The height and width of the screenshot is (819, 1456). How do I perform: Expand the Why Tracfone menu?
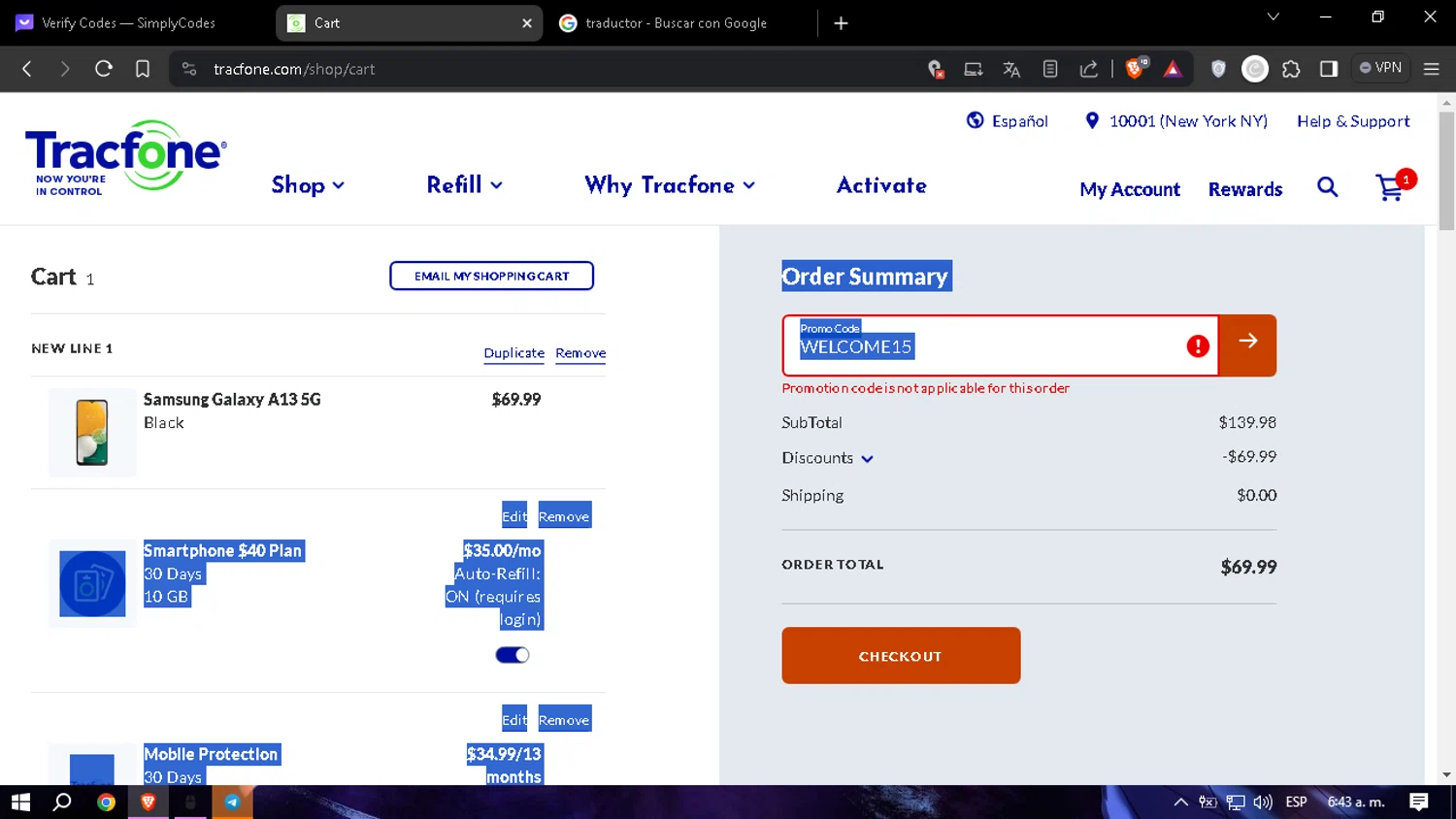click(x=670, y=185)
